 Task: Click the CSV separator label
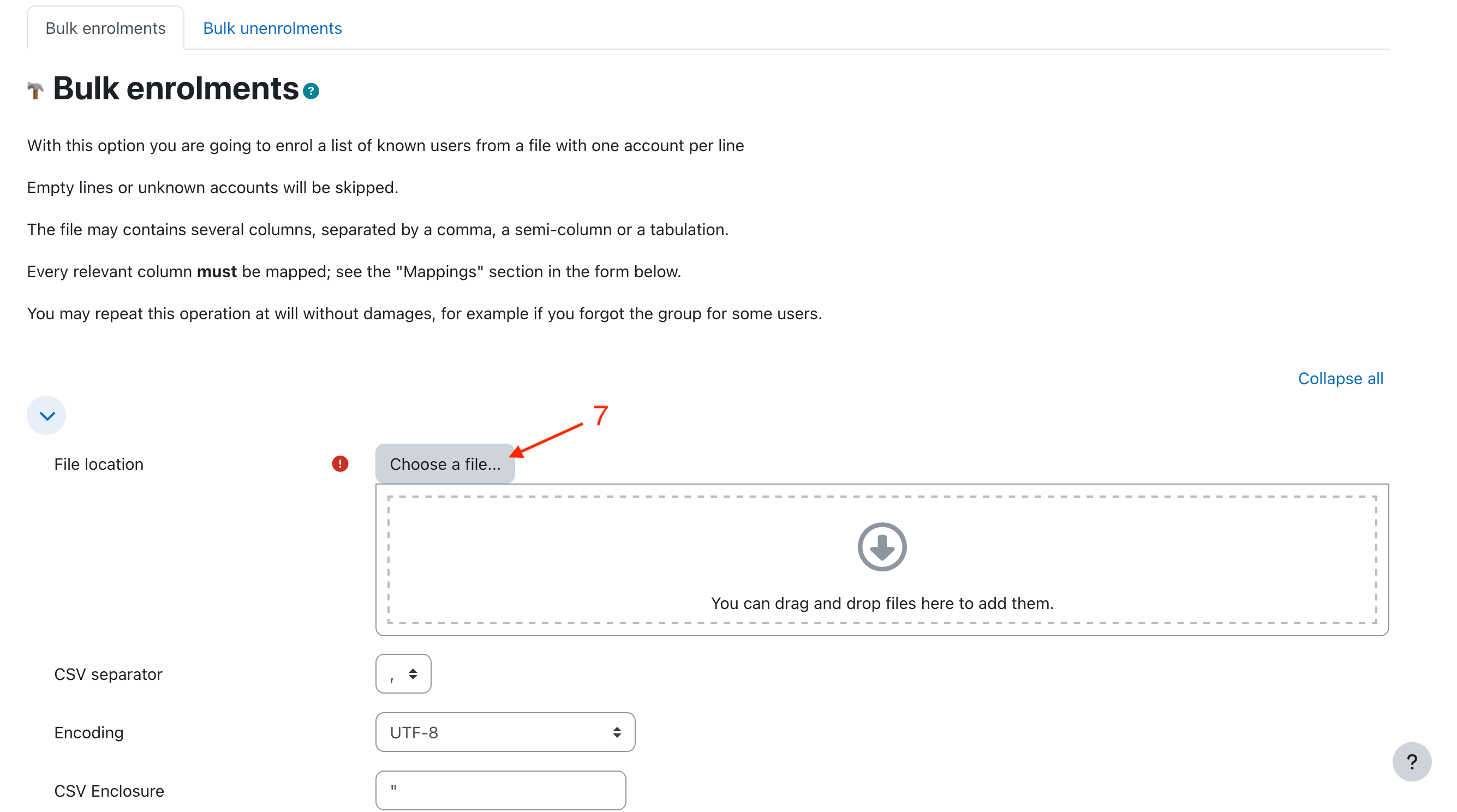108,674
